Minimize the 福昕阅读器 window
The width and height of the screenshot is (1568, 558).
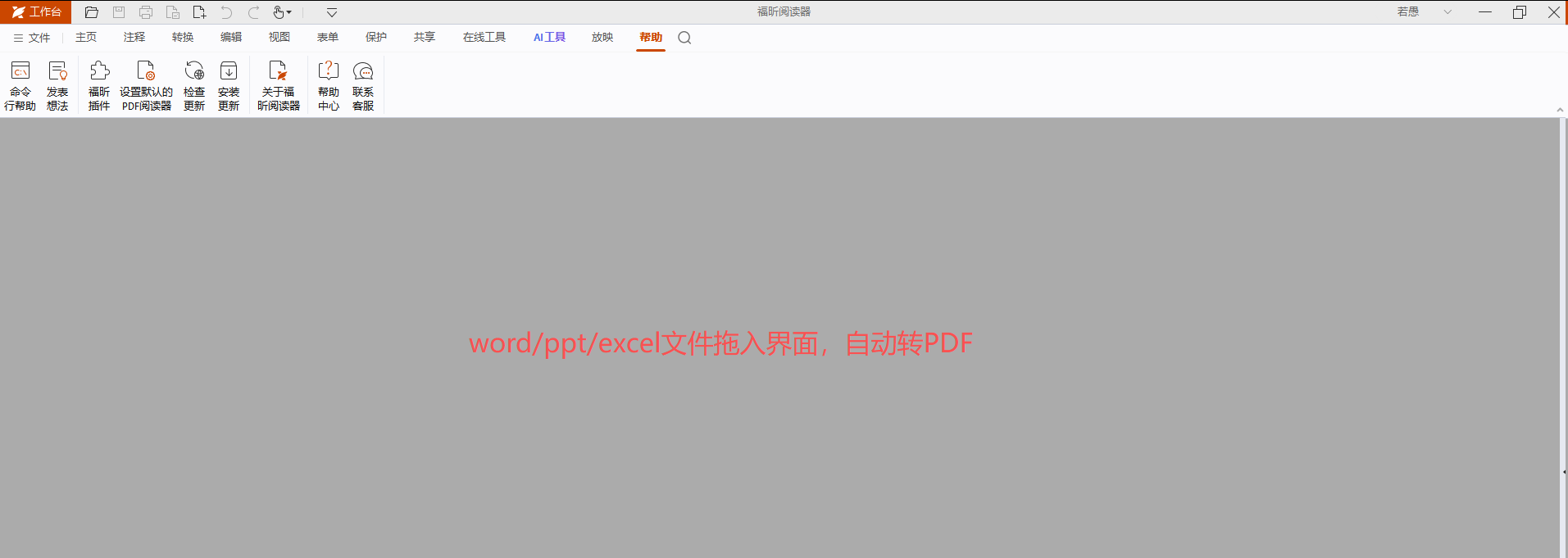click(x=1484, y=11)
